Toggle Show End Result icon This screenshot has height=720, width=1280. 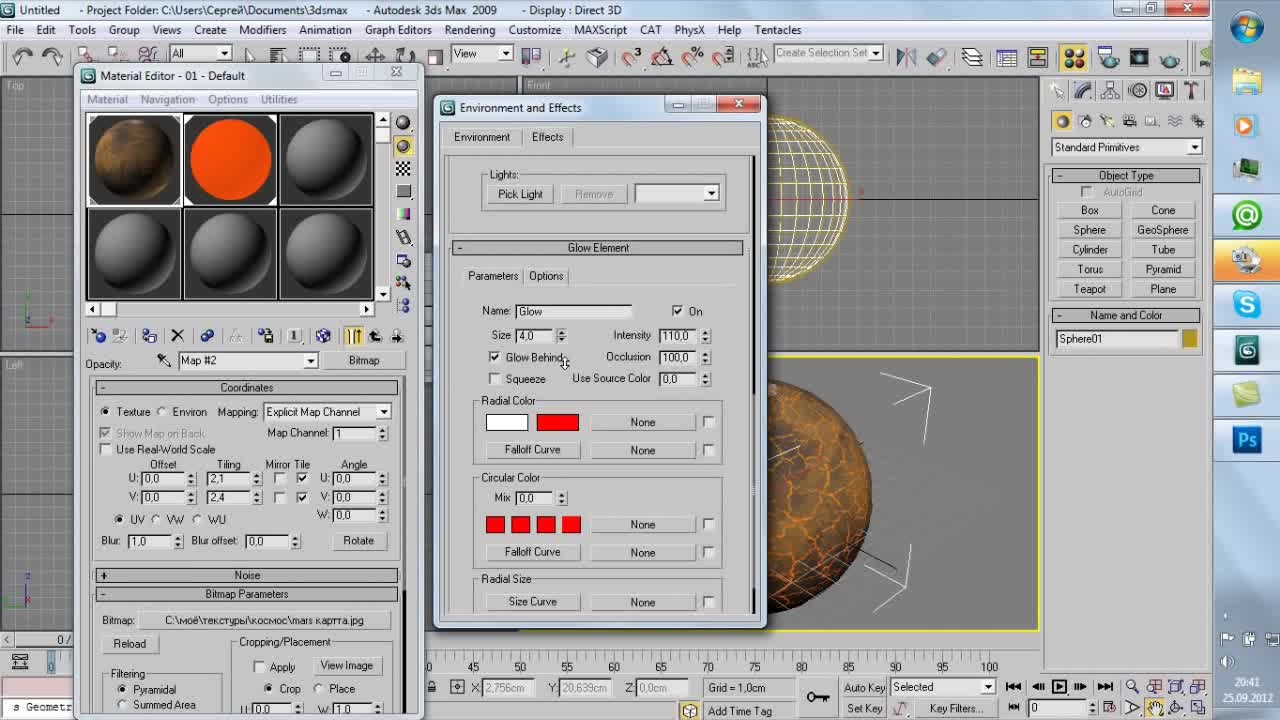coord(354,336)
